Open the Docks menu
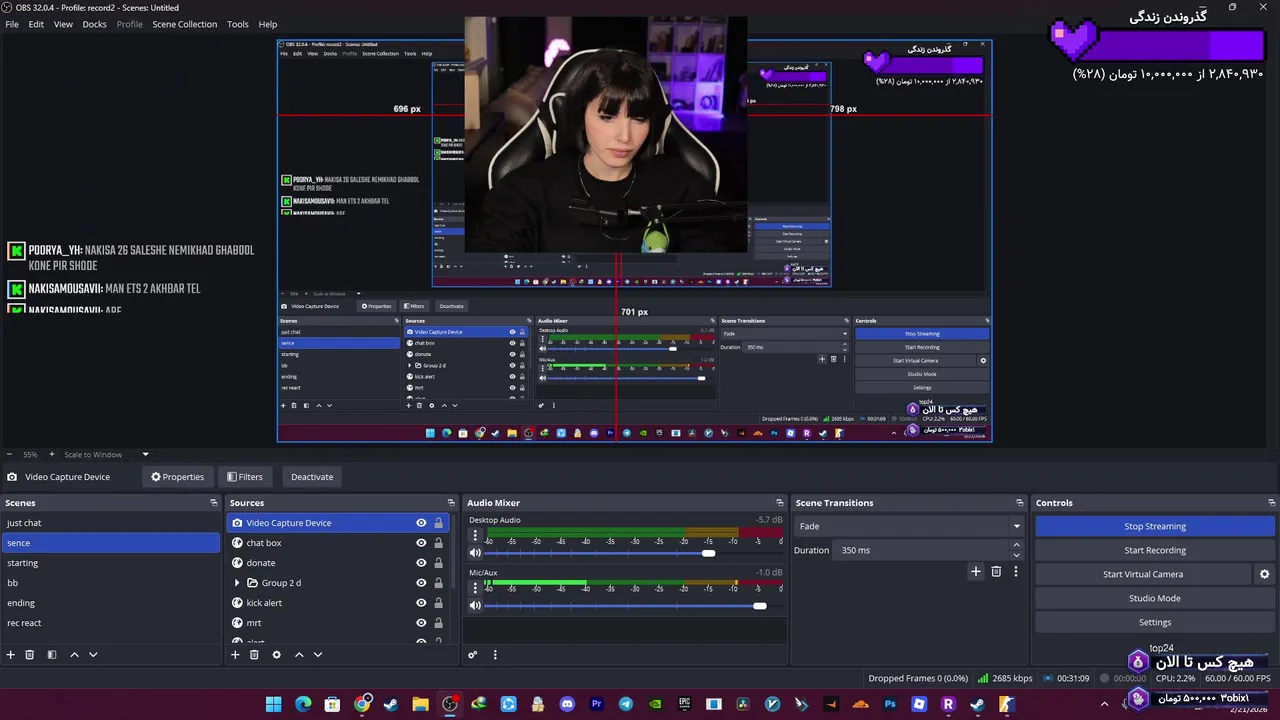Image resolution: width=1280 pixels, height=720 pixels. 94,24
